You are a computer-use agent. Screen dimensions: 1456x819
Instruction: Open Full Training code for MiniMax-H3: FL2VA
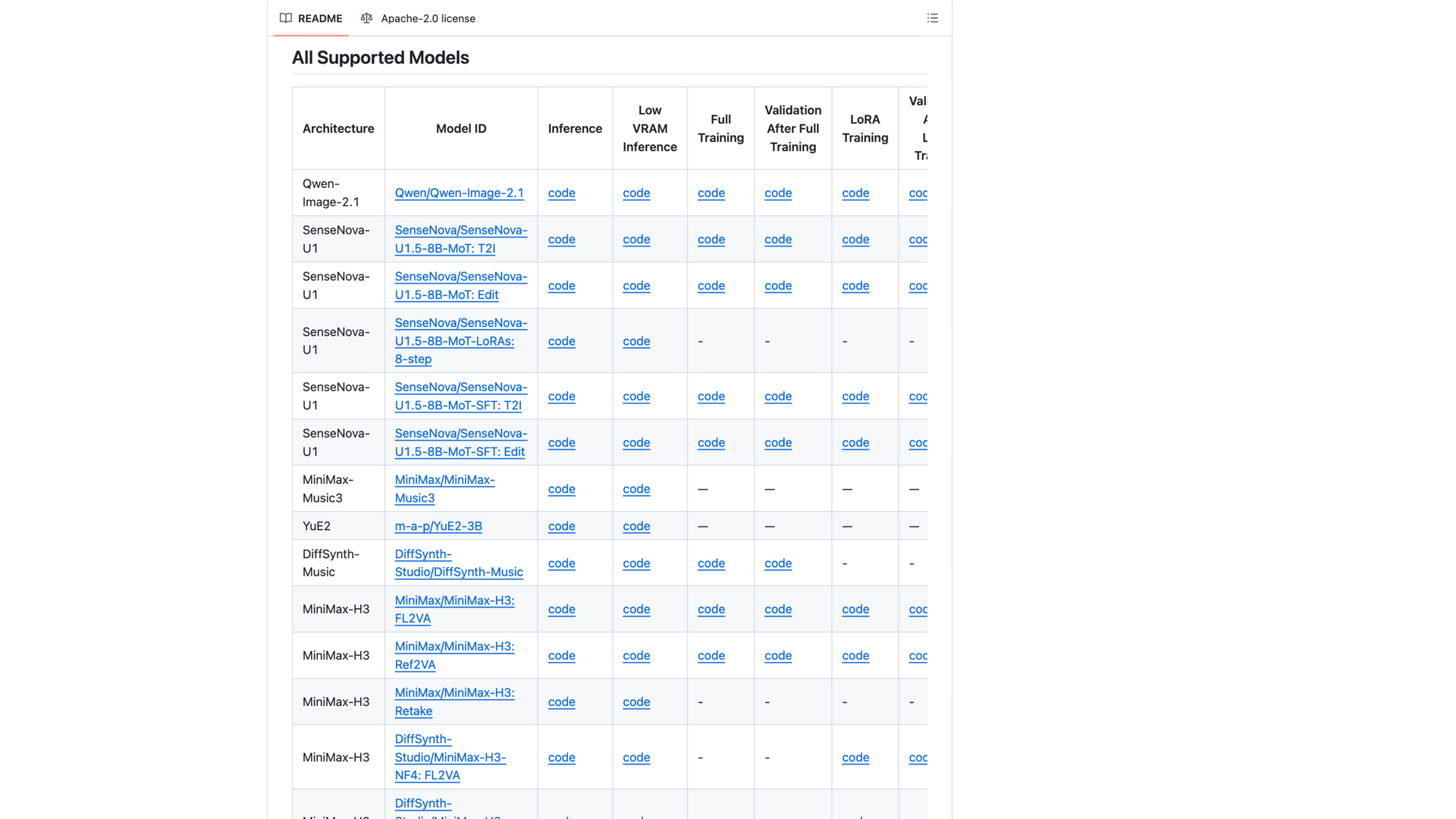pos(711,609)
